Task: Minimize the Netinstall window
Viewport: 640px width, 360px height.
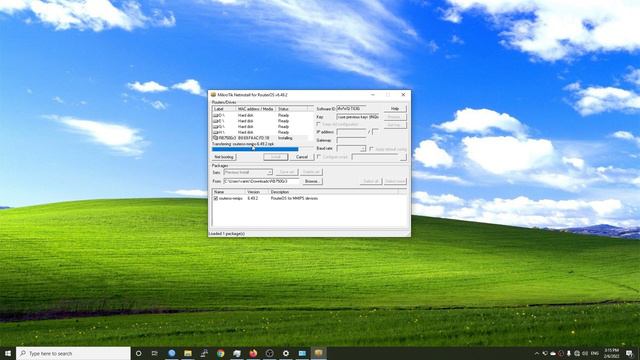Action: pyautogui.click(x=373, y=95)
